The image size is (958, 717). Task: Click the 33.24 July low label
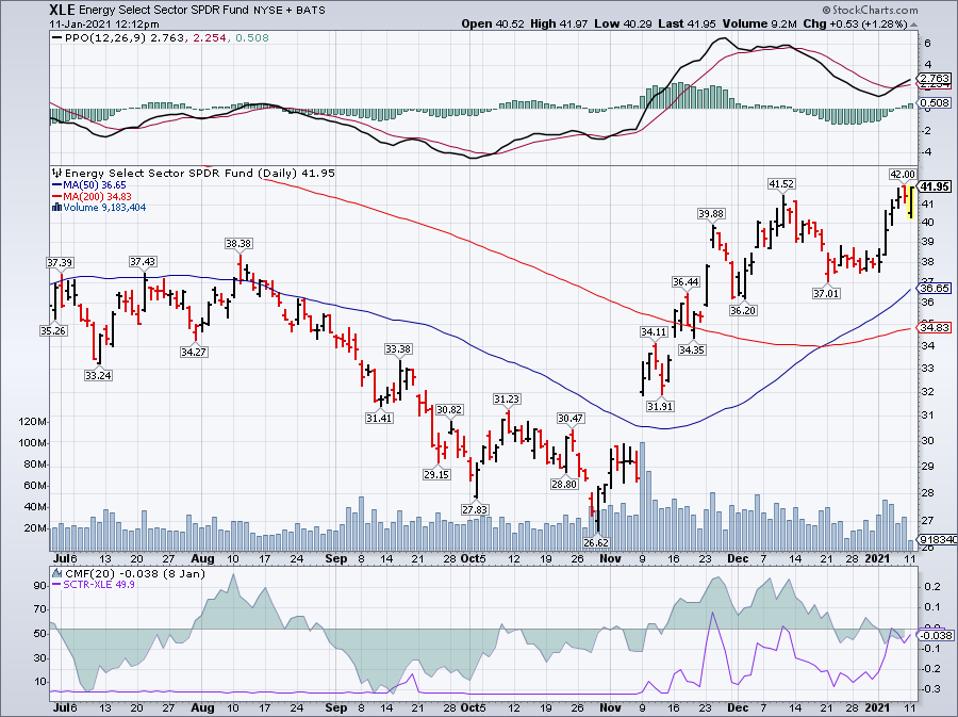(98, 376)
